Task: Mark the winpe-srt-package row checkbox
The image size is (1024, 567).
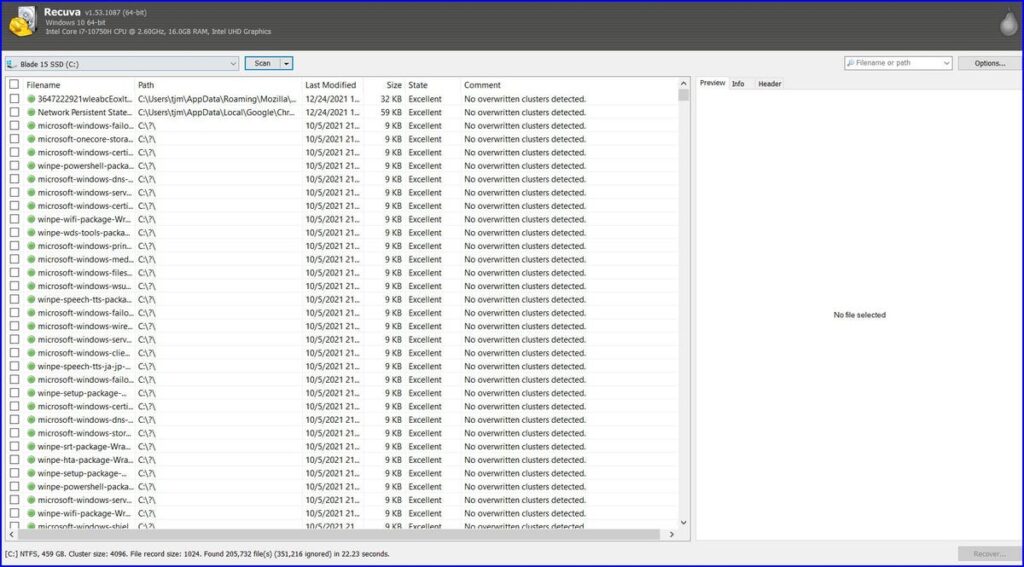Action: [14, 447]
